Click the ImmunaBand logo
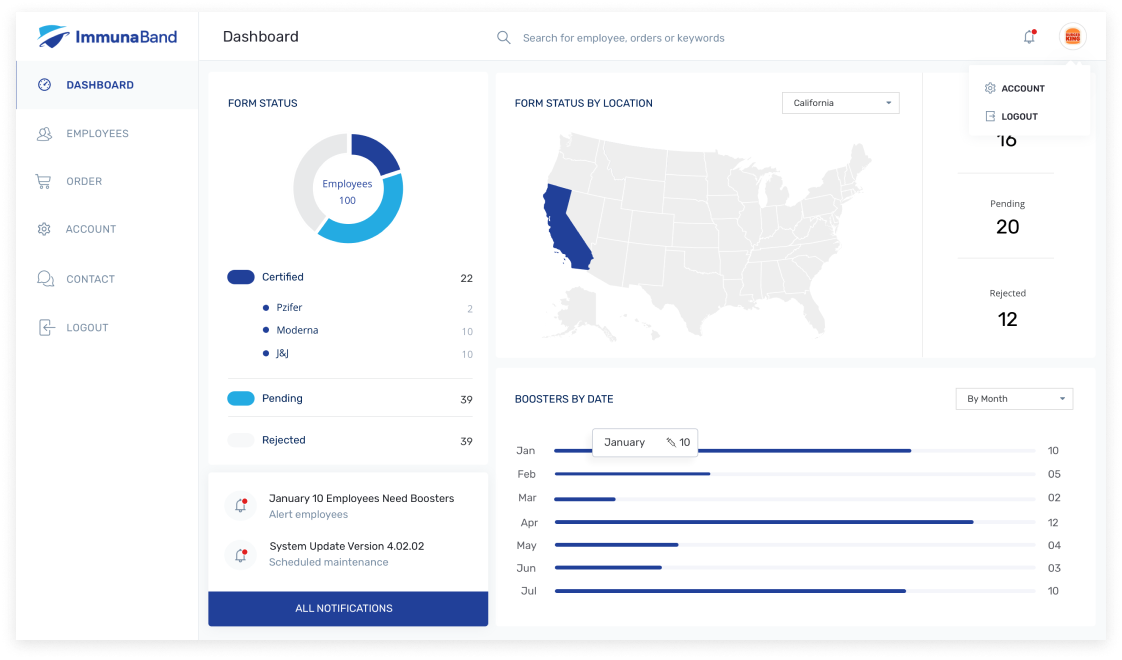The height and width of the screenshot is (660, 1122). click(x=107, y=37)
